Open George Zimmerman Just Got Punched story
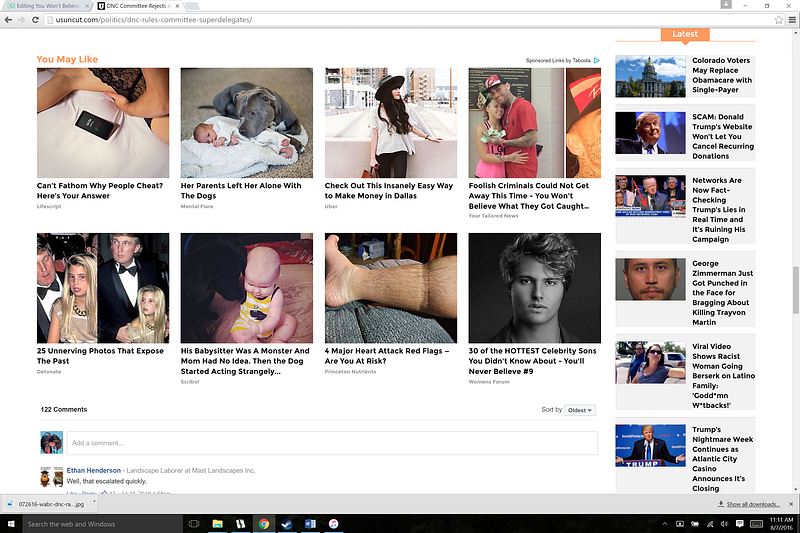Image resolution: width=800 pixels, height=533 pixels. coord(722,293)
